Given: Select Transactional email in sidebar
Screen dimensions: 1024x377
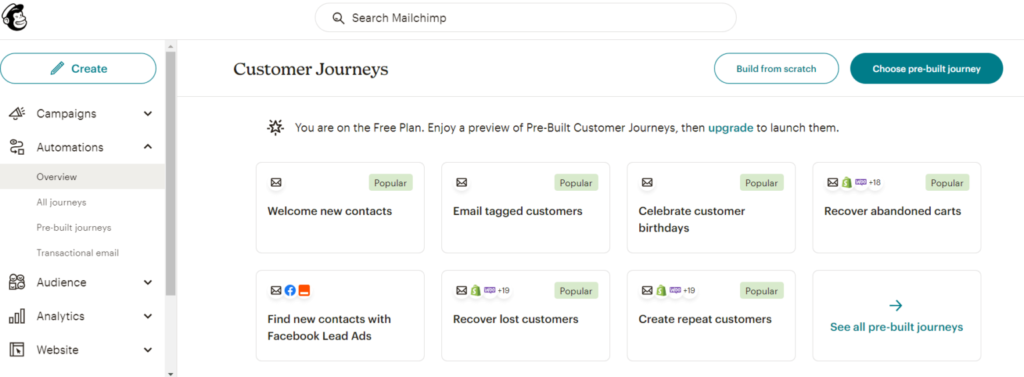Looking at the screenshot, I should point(78,253).
